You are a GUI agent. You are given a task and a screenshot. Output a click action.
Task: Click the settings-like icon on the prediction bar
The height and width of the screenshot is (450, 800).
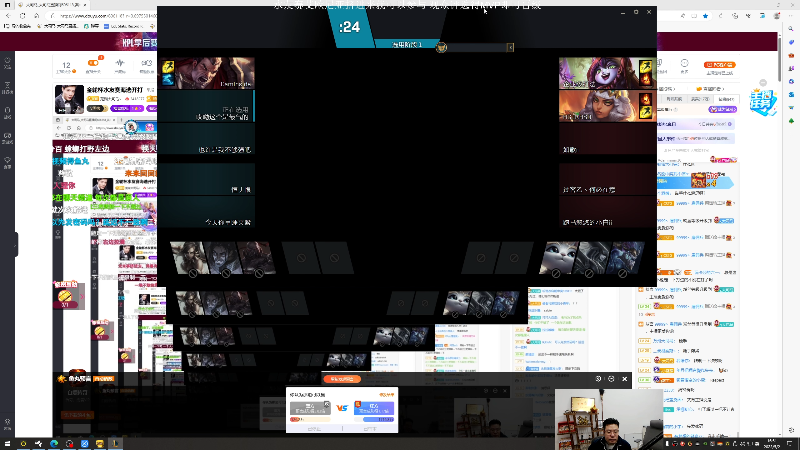598,379
